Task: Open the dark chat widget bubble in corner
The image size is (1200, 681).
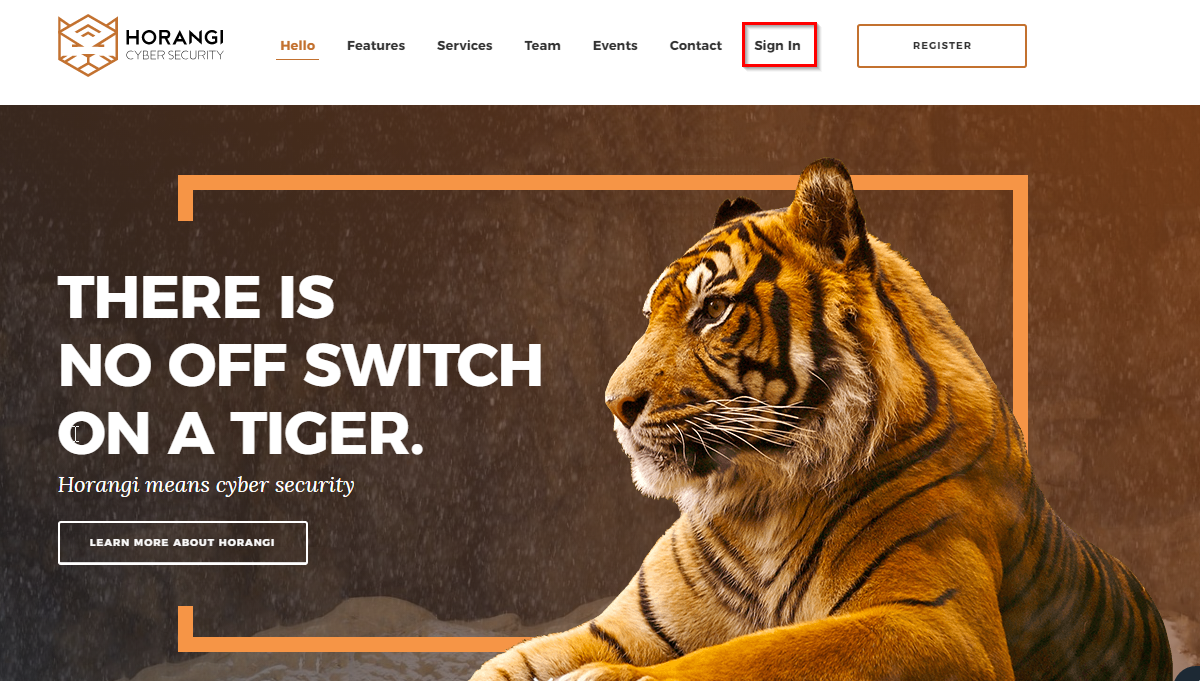Action: [1190, 674]
